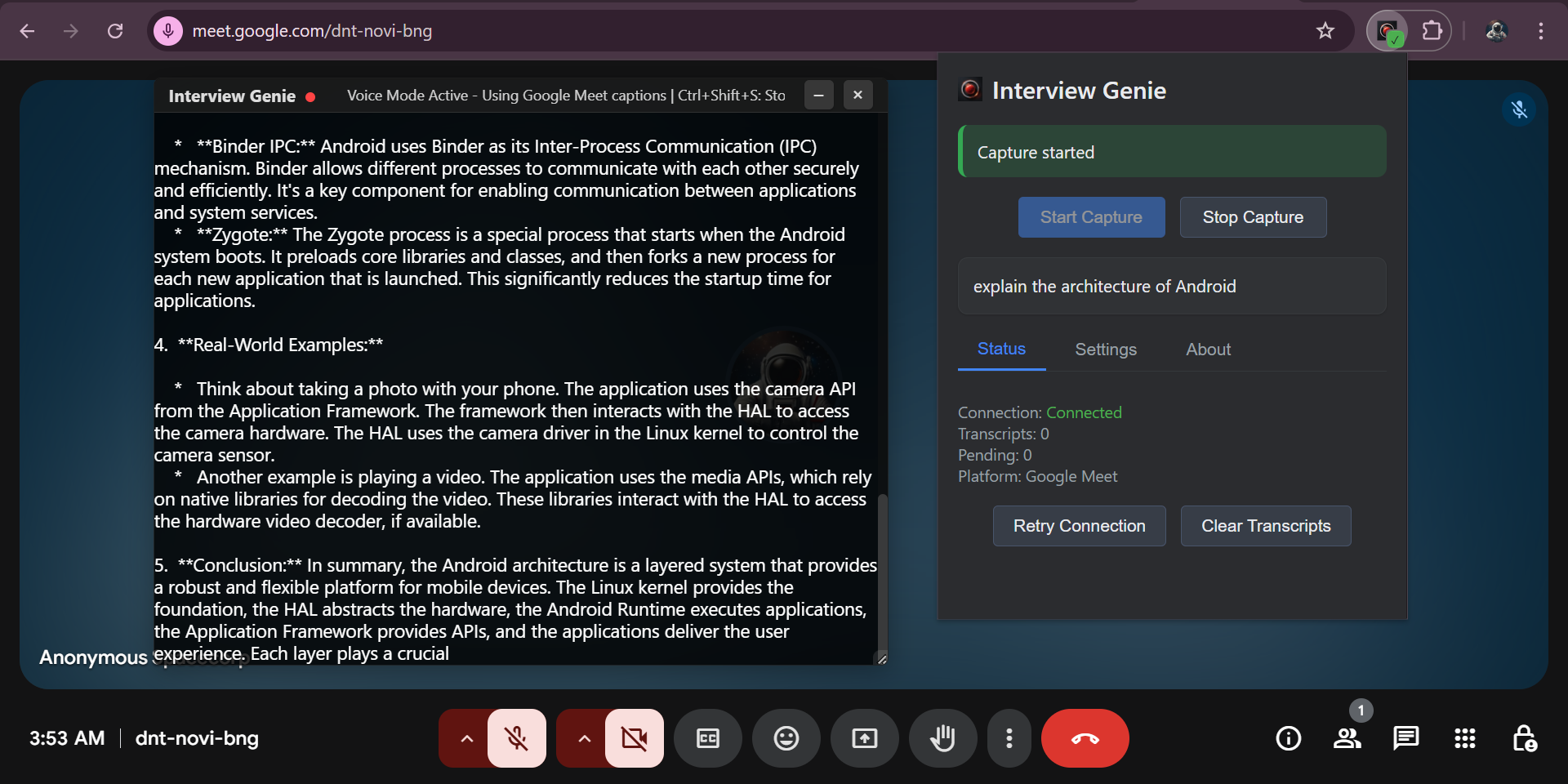Open the Meet more options menu
1568x784 pixels.
[x=1009, y=738]
